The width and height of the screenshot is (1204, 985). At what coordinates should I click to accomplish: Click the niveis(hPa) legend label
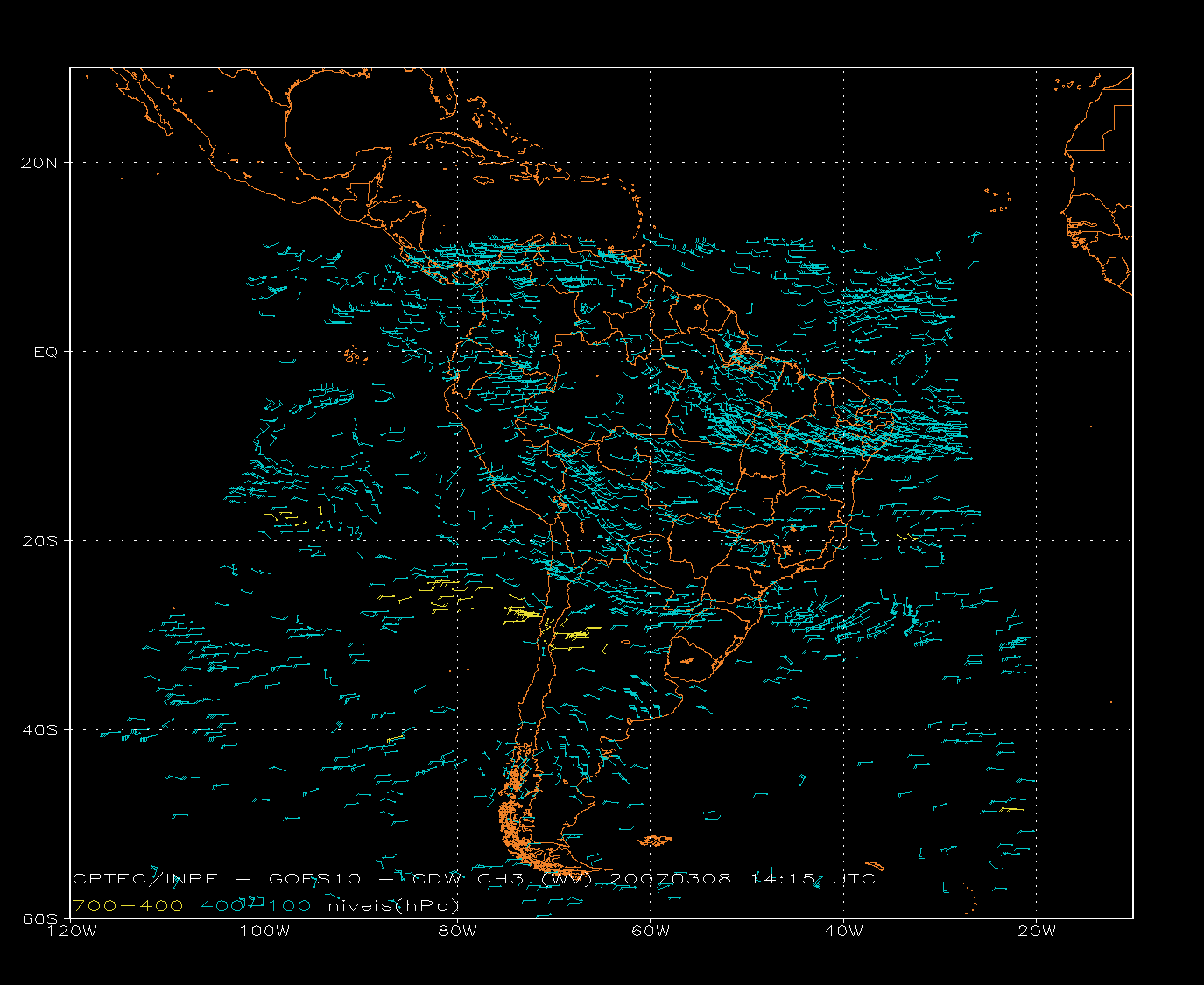(393, 905)
